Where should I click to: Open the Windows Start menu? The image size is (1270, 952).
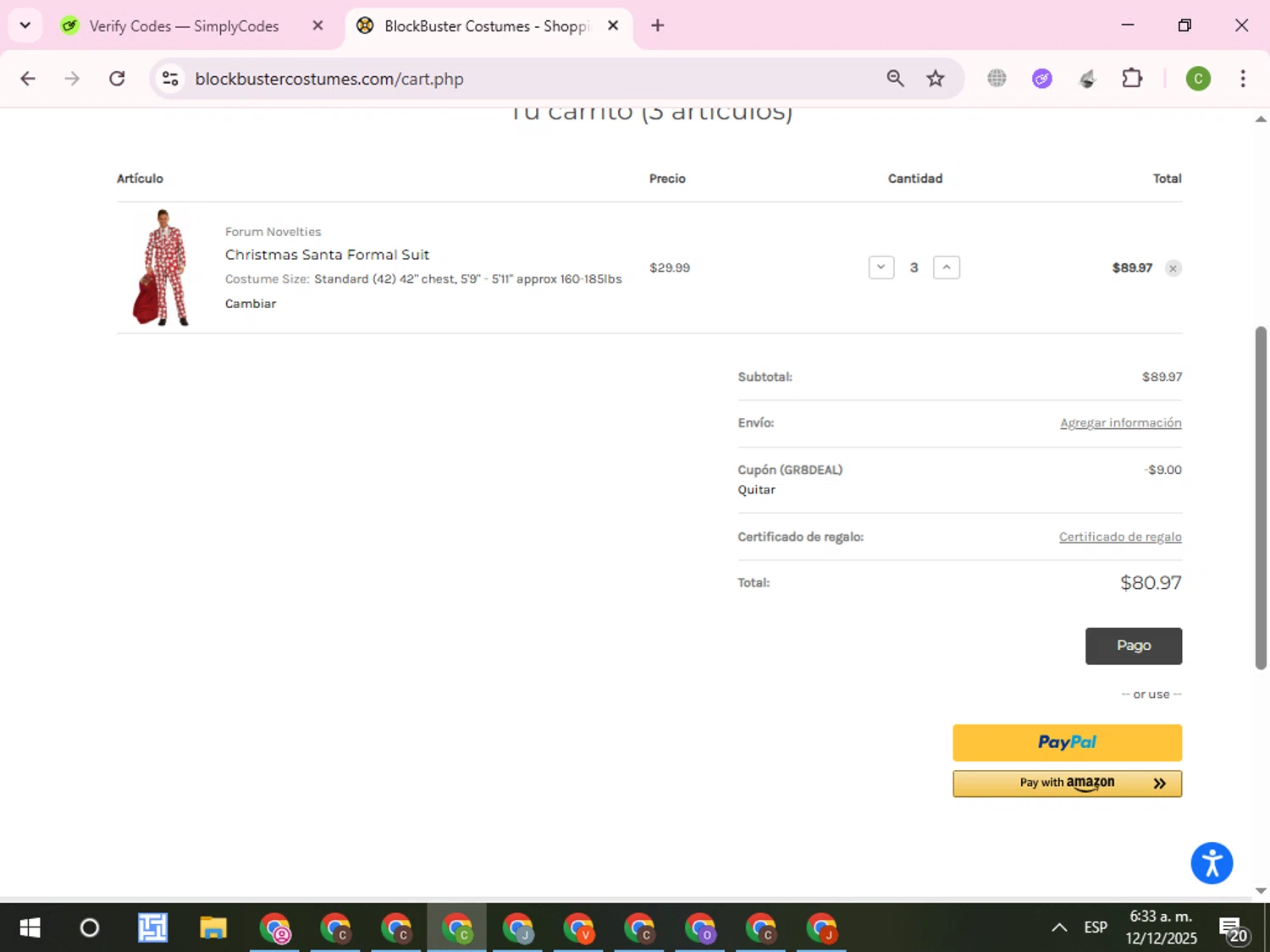(30, 928)
